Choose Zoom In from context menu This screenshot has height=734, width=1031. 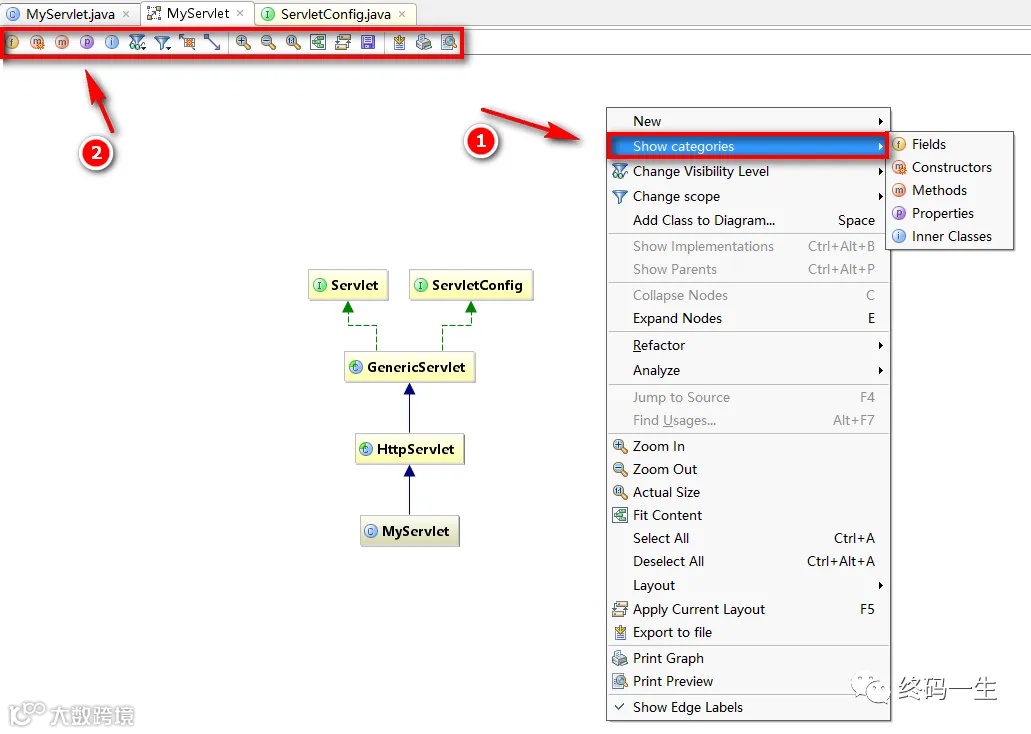pyautogui.click(x=748, y=446)
